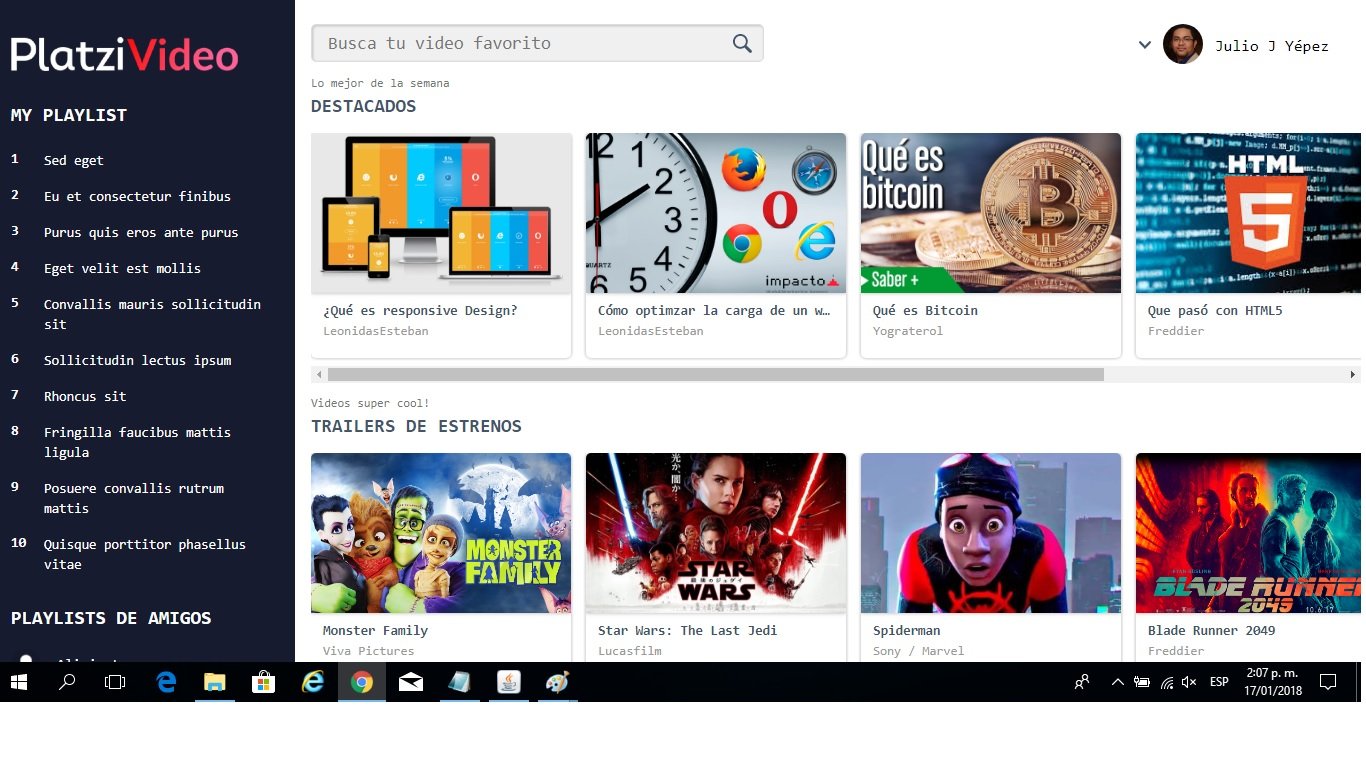Click the title 'Cómo optimzar la carga de un w…'
Screen dimensions: 1366x768
(x=715, y=311)
